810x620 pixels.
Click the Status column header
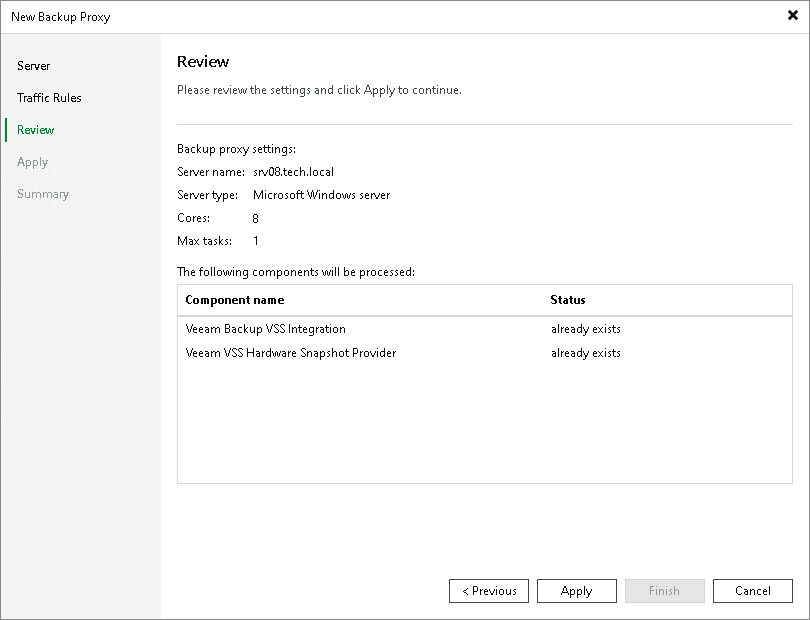(x=568, y=300)
